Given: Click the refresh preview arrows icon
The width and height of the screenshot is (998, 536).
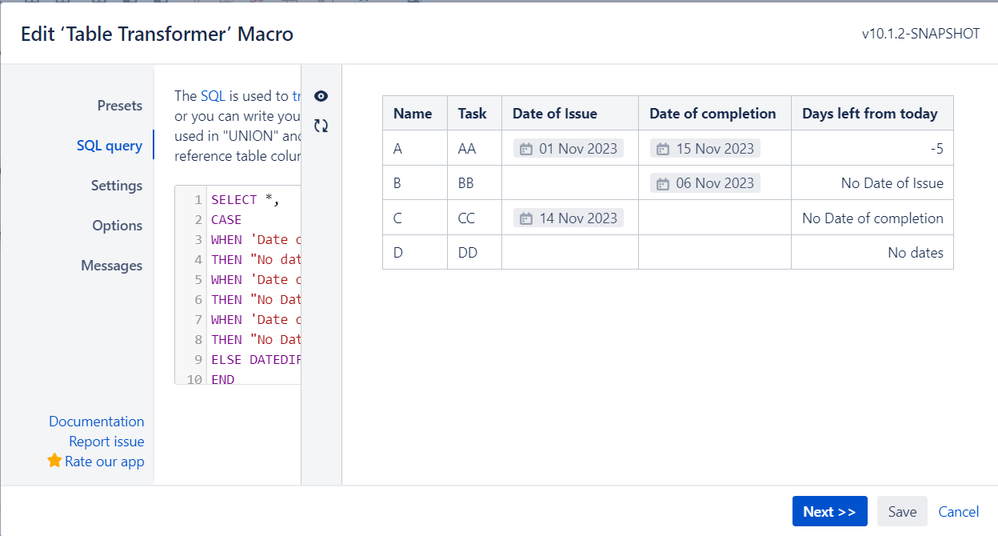Looking at the screenshot, I should [x=321, y=126].
